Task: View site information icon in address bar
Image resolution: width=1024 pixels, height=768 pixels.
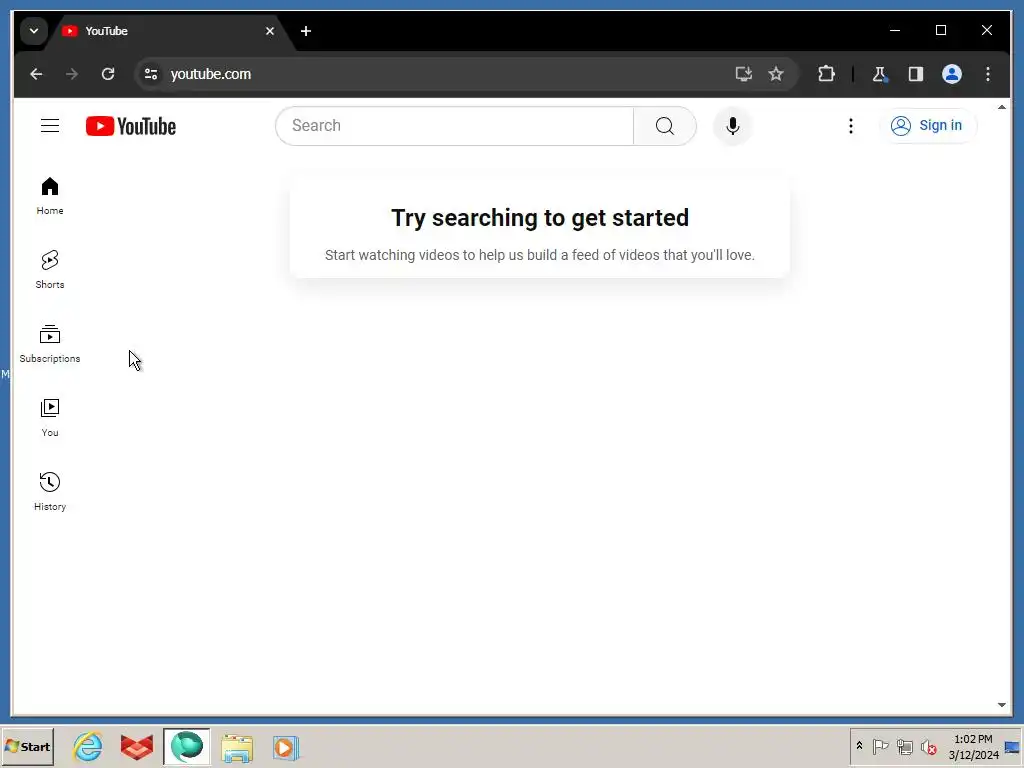Action: [x=151, y=74]
